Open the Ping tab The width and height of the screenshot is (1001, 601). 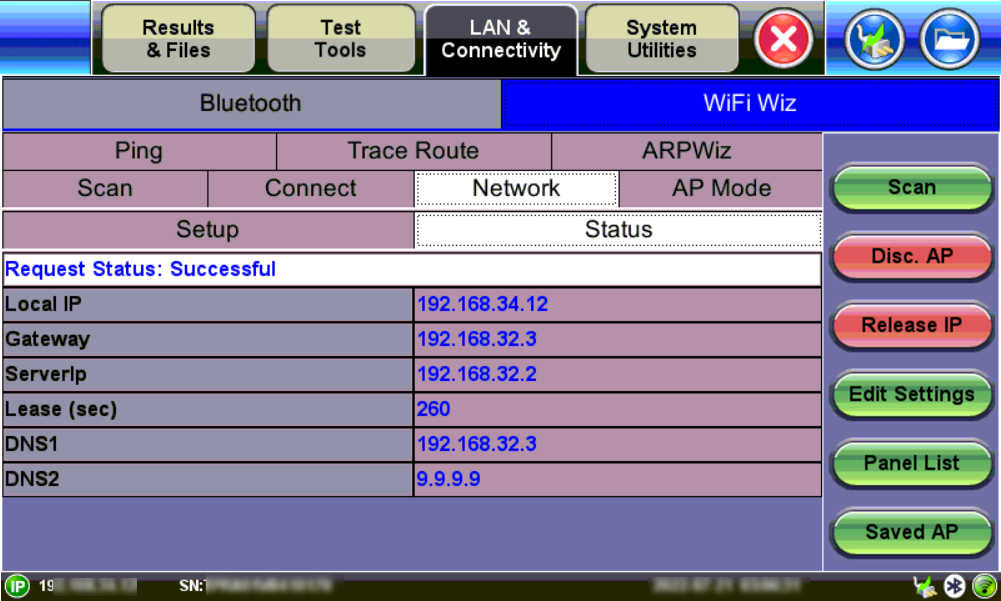coord(139,151)
